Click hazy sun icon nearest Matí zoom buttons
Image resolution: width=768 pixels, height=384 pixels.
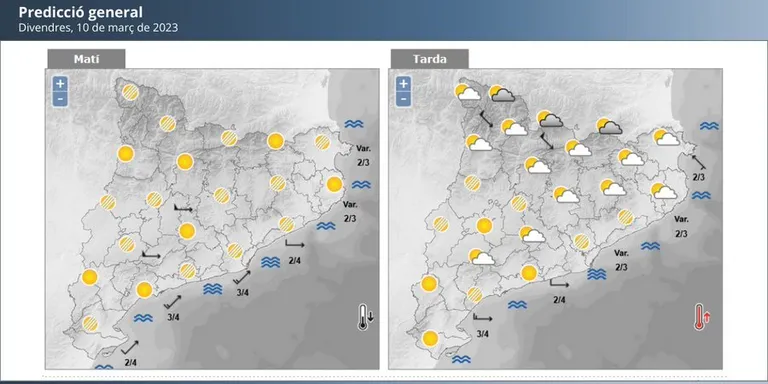130,93
